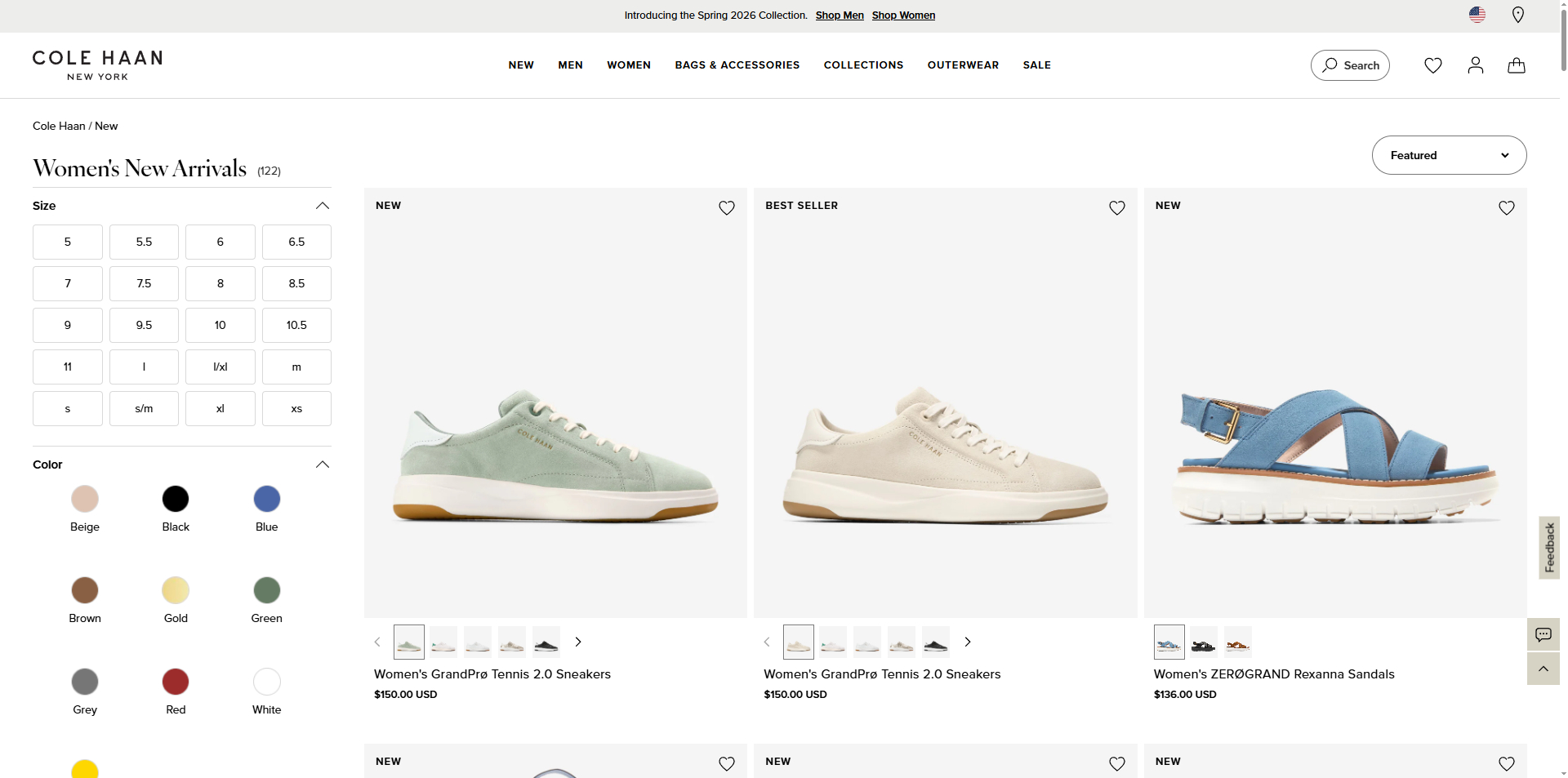Collapse the Size filter section

tap(322, 206)
